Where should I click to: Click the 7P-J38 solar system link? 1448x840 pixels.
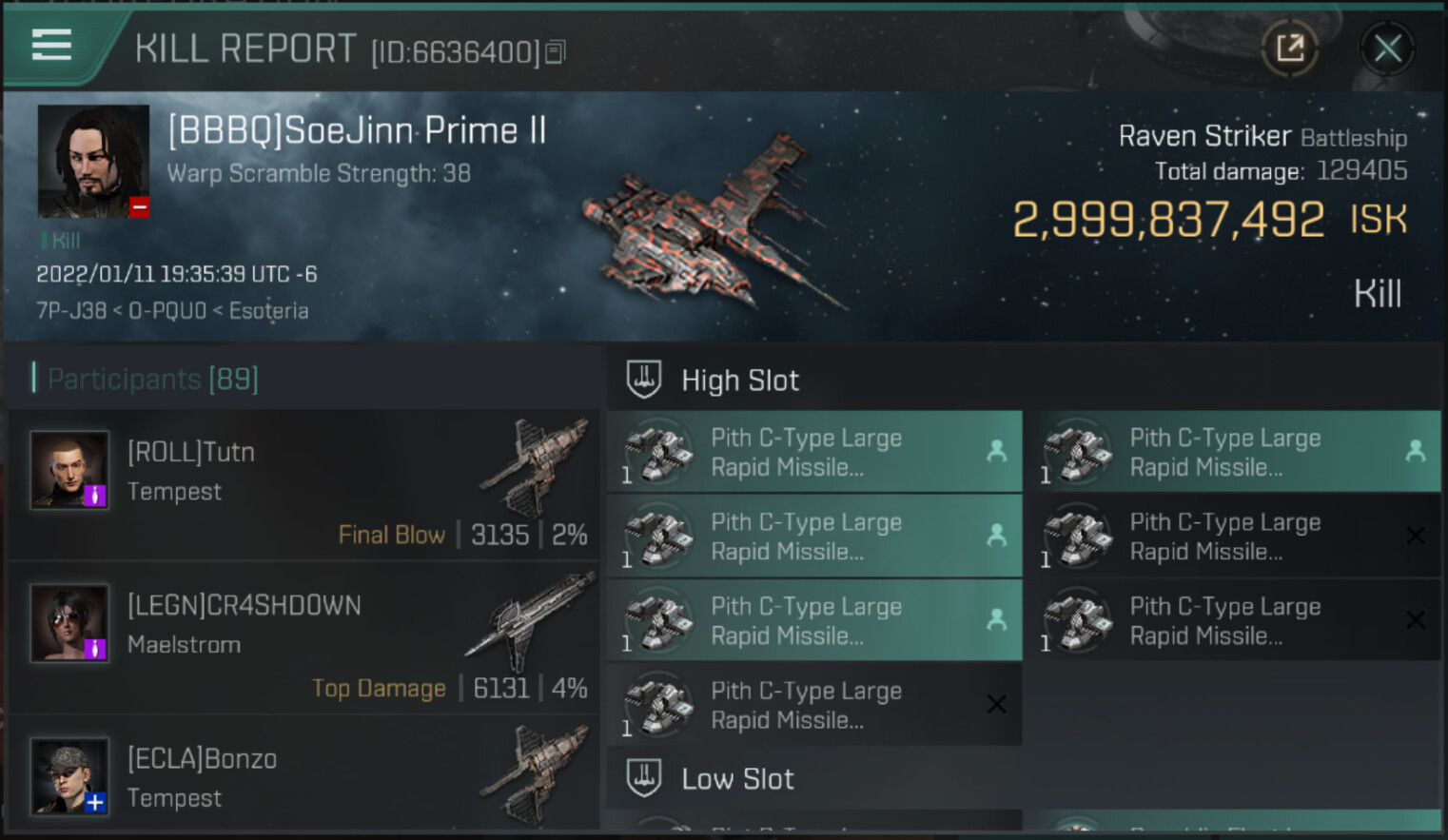tap(70, 311)
